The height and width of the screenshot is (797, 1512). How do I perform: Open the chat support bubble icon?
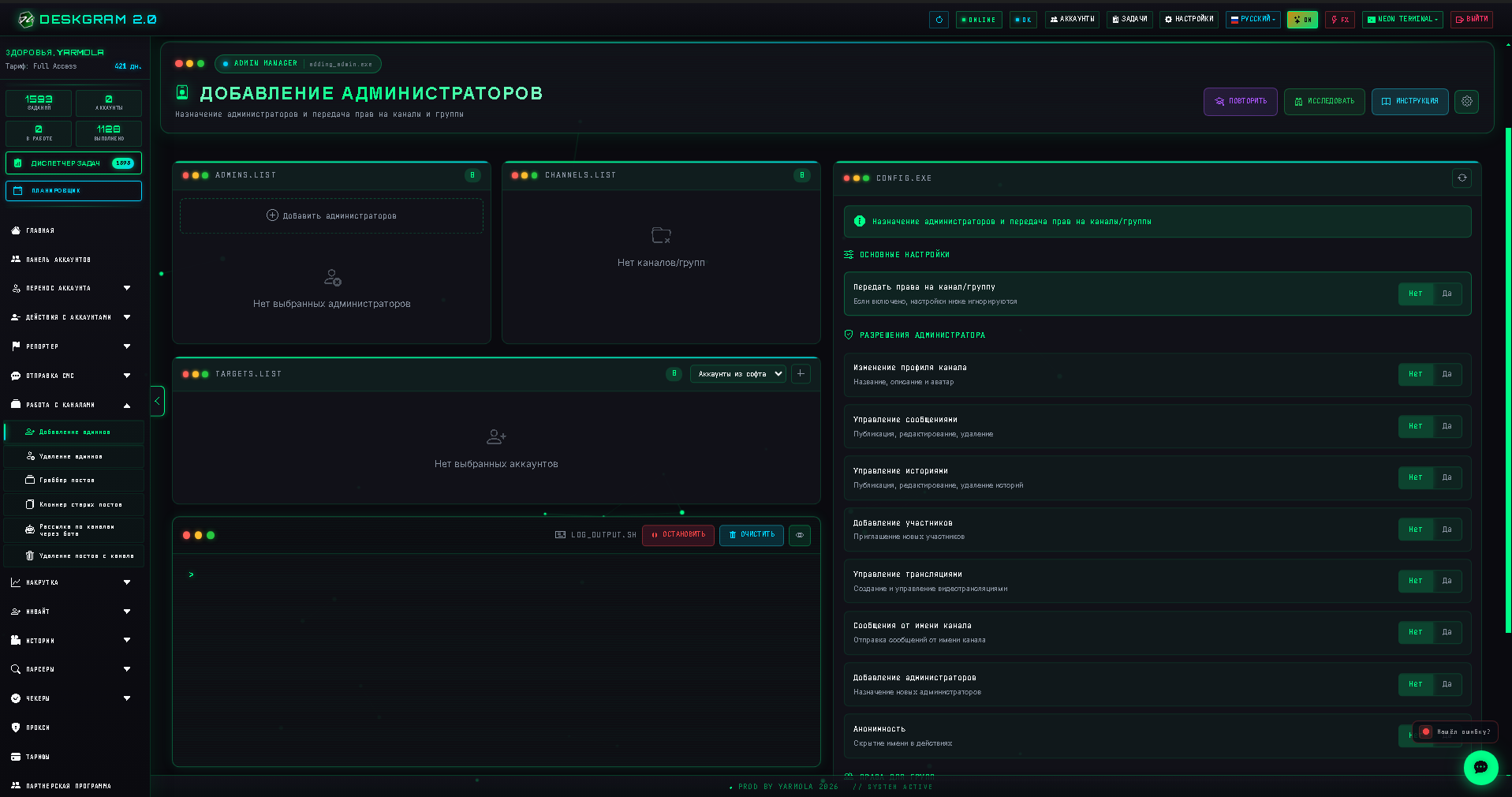pyautogui.click(x=1480, y=767)
